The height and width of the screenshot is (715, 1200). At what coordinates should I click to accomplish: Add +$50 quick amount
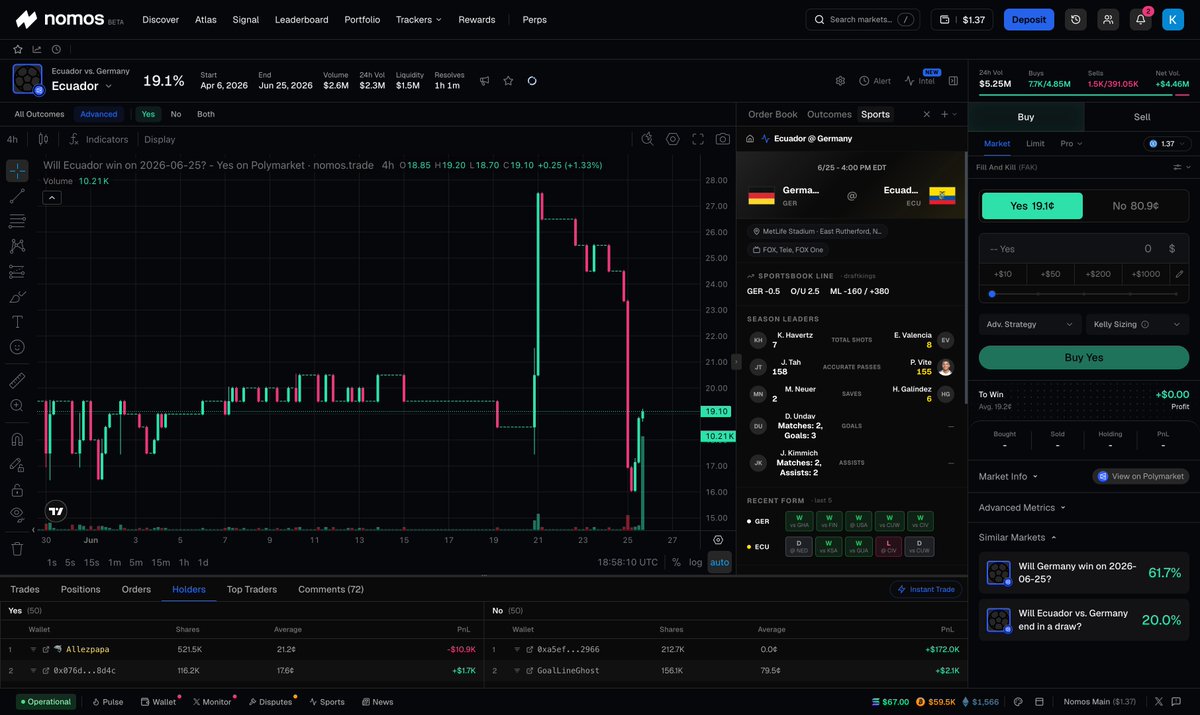tap(1050, 274)
